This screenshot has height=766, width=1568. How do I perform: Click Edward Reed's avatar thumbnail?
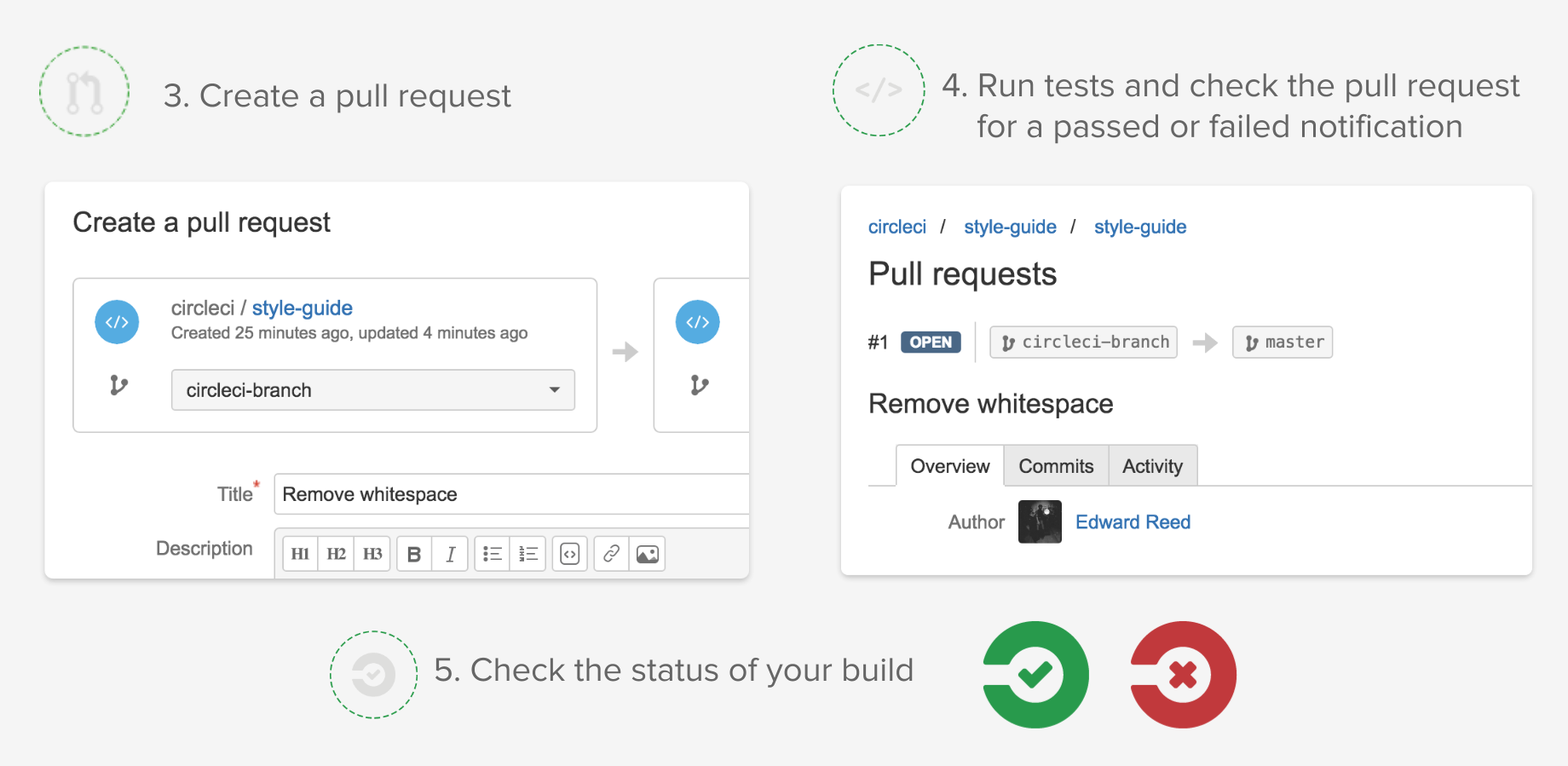tap(1040, 521)
